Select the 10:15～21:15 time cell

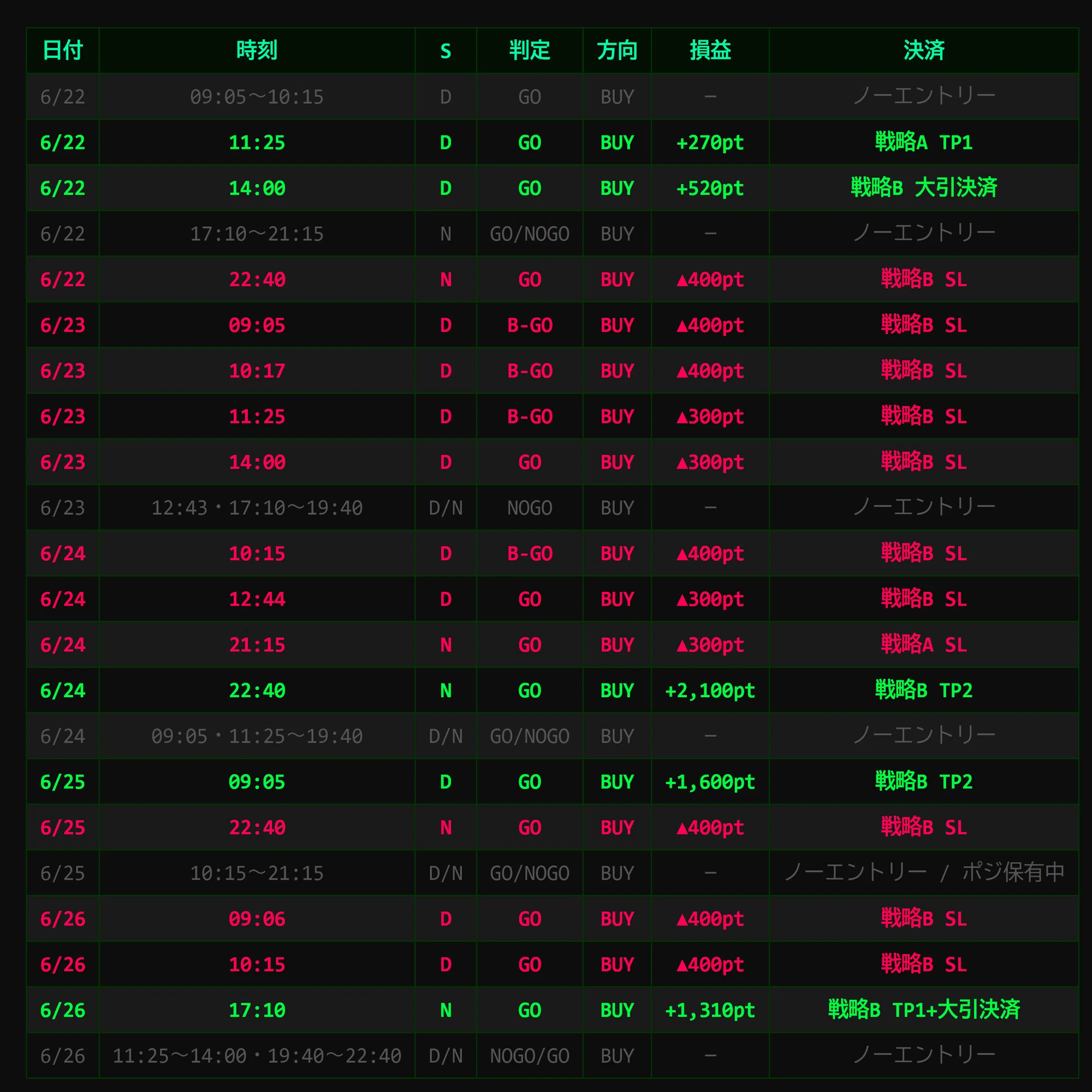coord(257,873)
